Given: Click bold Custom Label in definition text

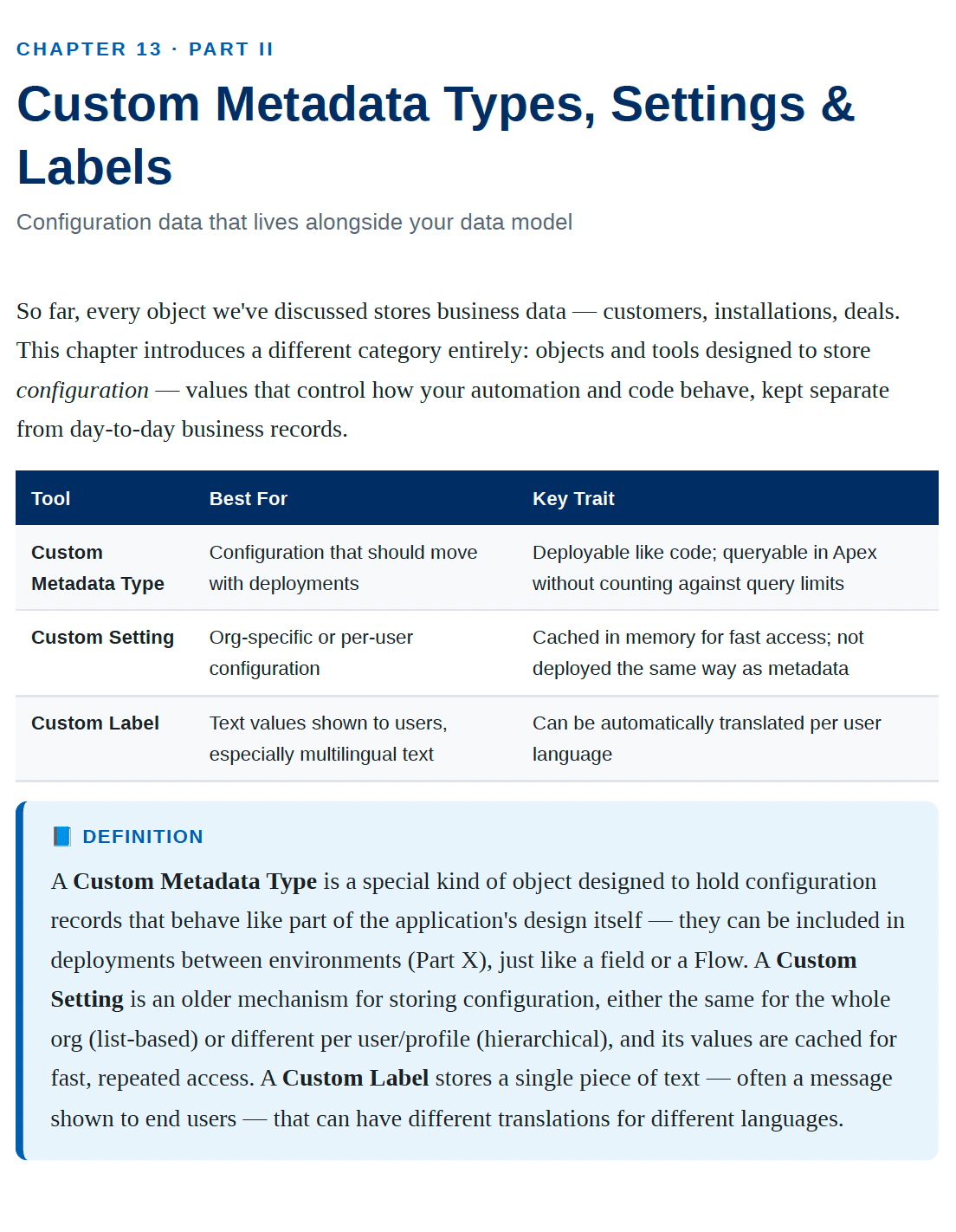Looking at the screenshot, I should point(355,1078).
